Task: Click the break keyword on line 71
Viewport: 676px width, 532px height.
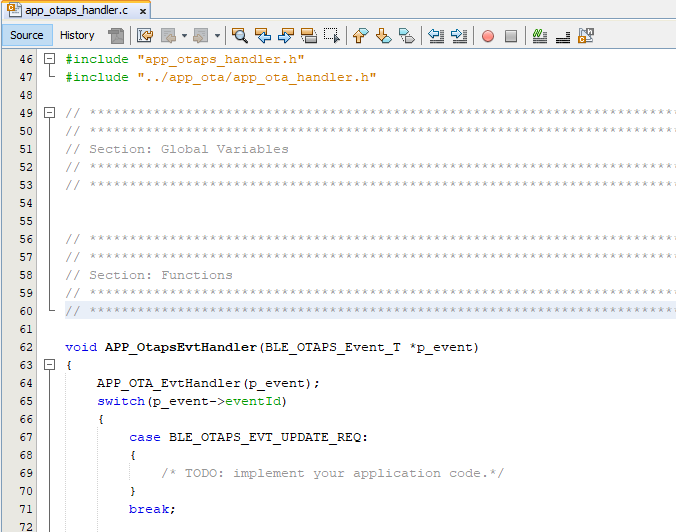Action: 149,509
